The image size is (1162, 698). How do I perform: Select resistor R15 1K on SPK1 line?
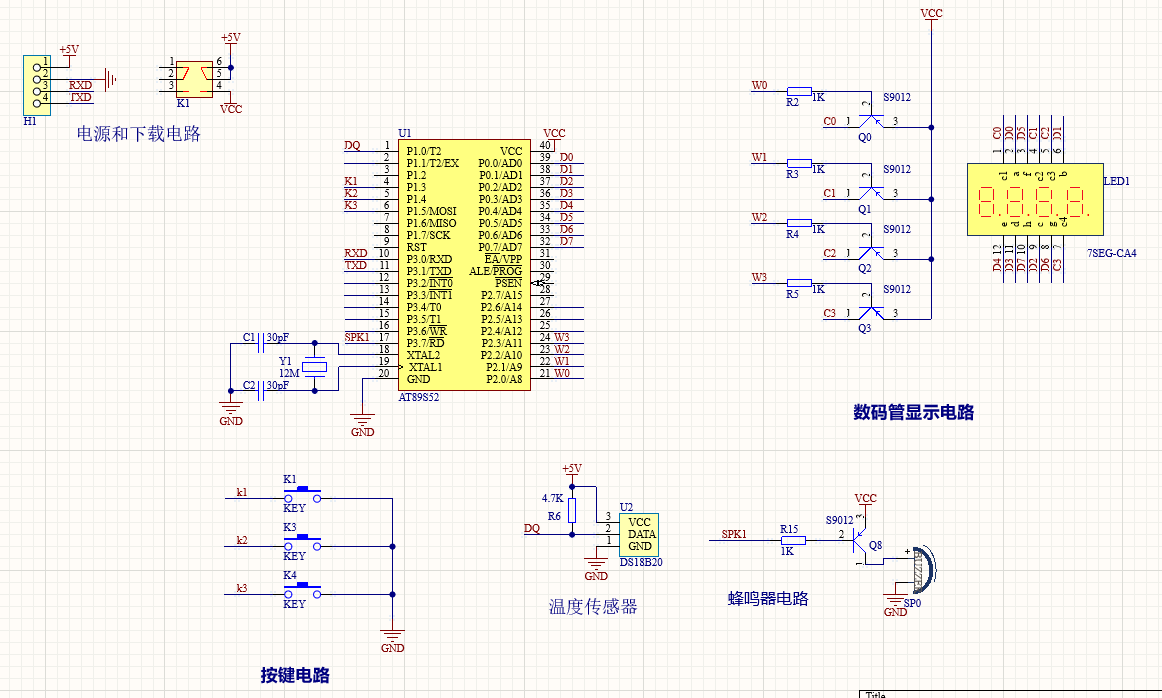[793, 541]
